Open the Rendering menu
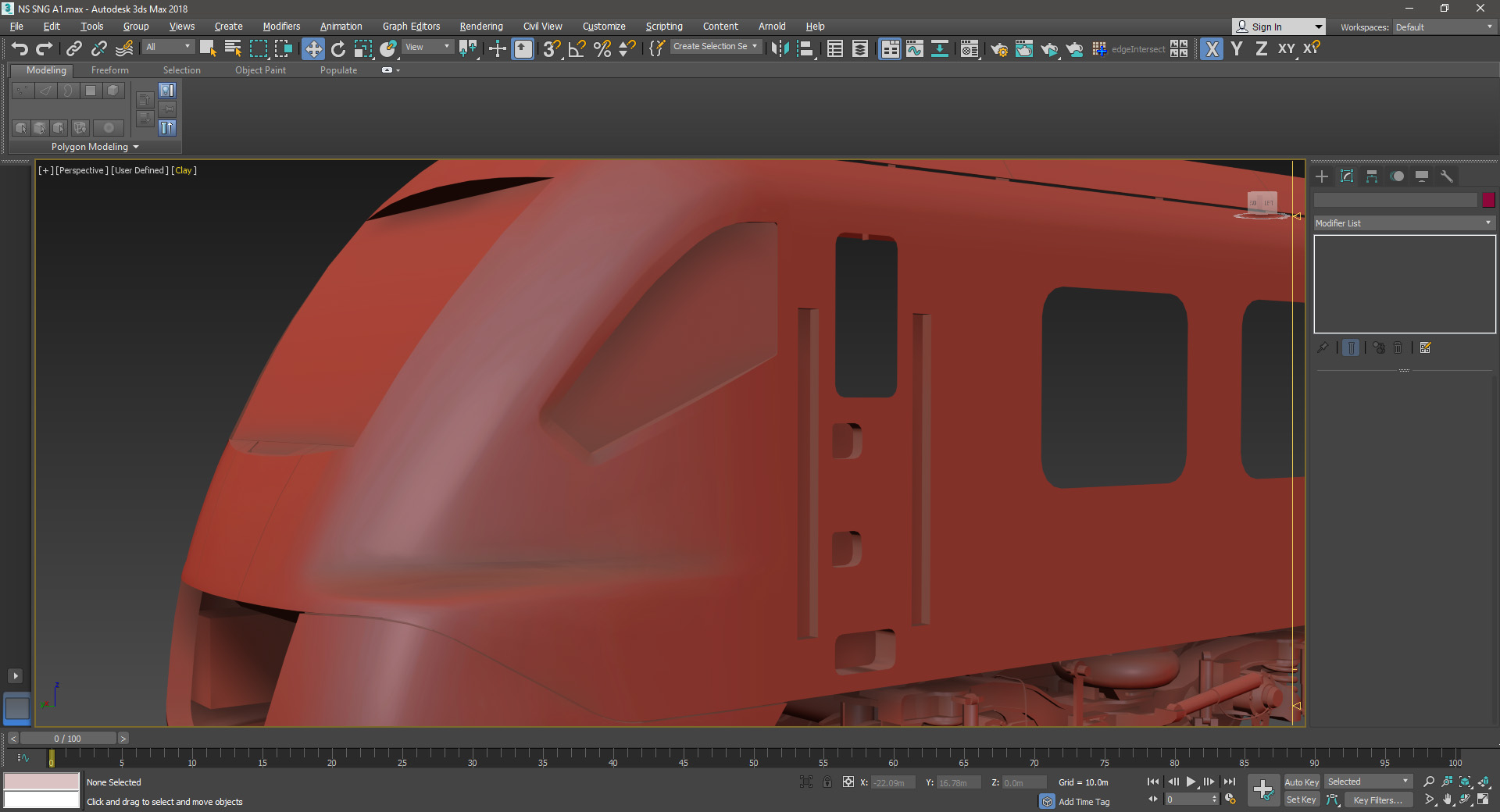1500x812 pixels. click(x=480, y=27)
